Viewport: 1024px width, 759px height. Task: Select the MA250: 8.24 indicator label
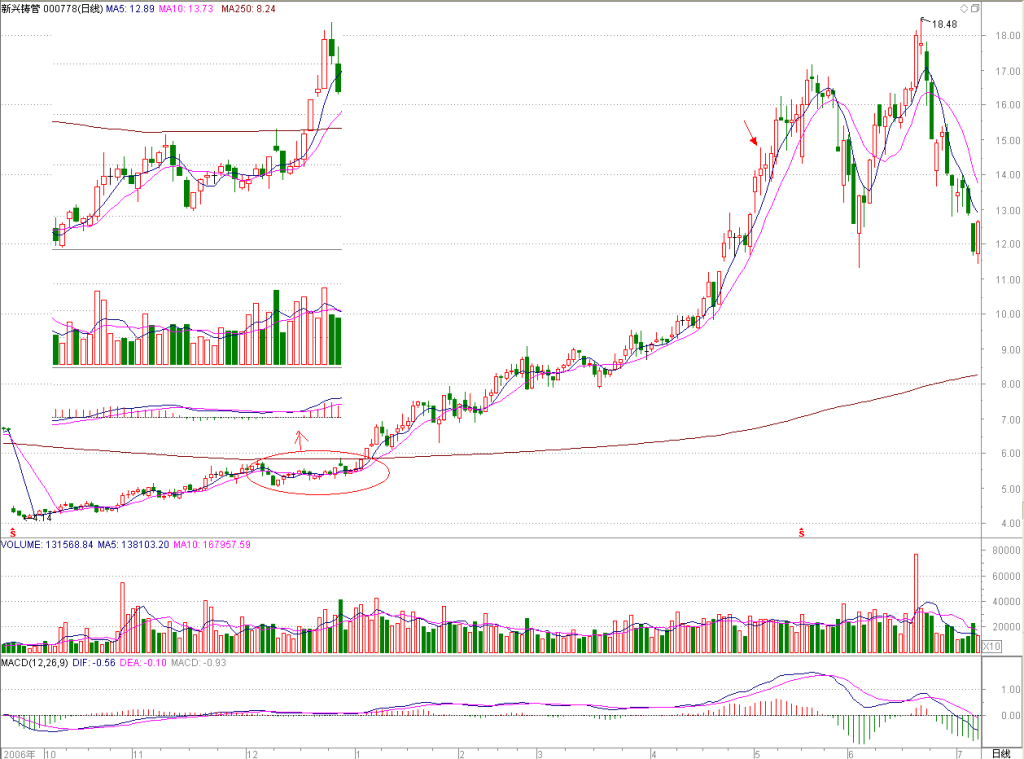click(x=248, y=9)
